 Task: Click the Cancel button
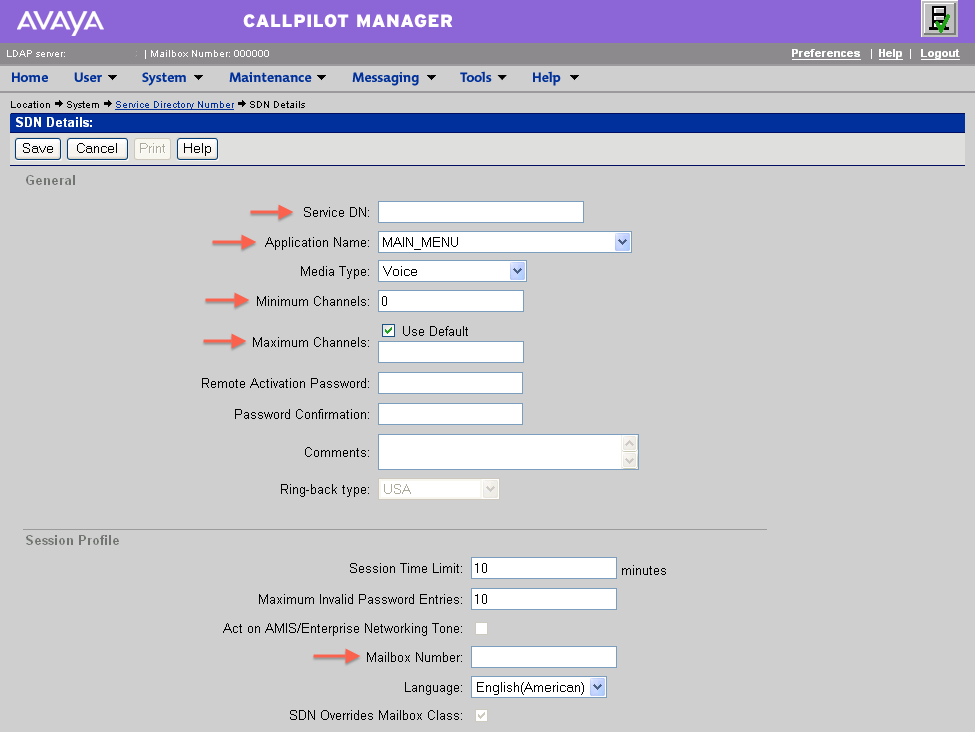97,149
